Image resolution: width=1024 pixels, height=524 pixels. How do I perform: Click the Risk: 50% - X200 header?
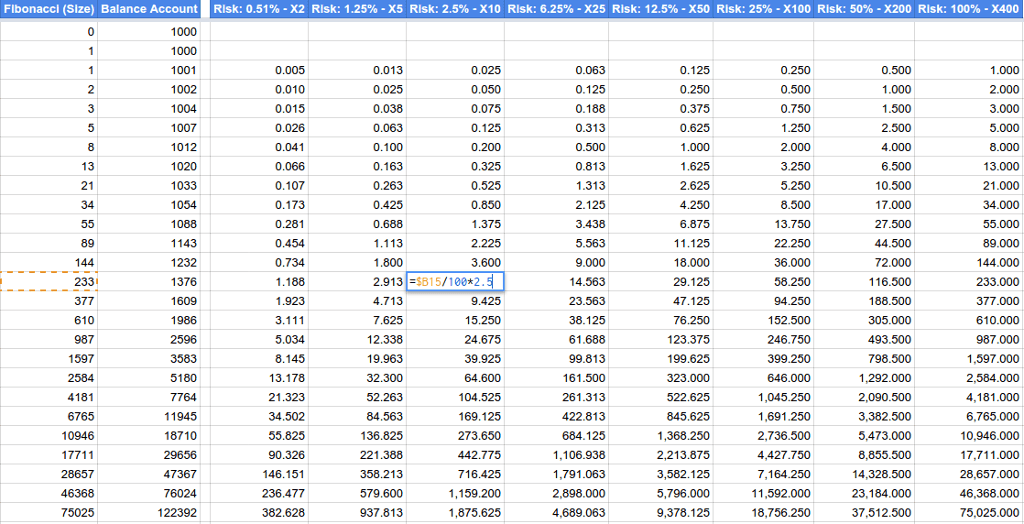coord(864,10)
